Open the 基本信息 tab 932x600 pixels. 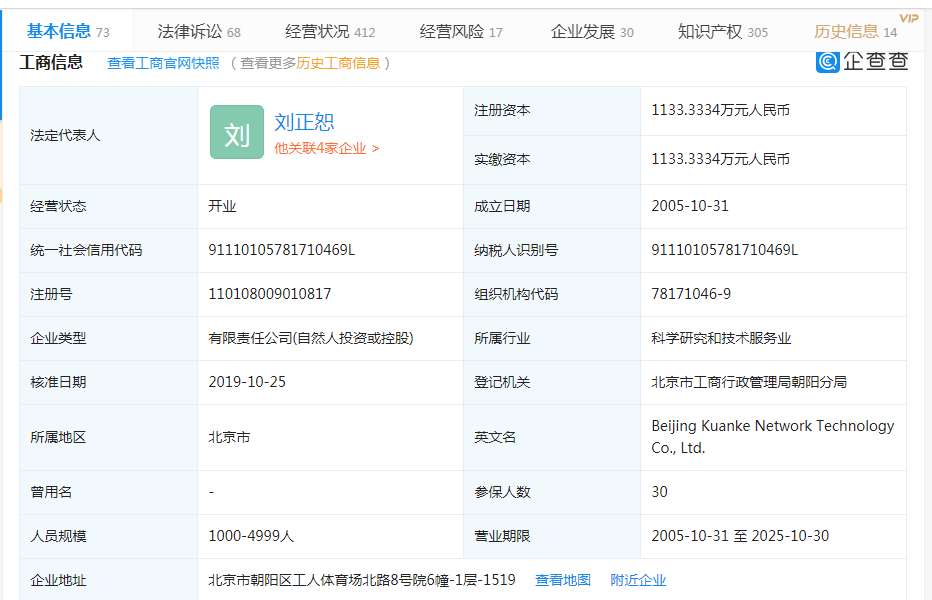tap(68, 31)
